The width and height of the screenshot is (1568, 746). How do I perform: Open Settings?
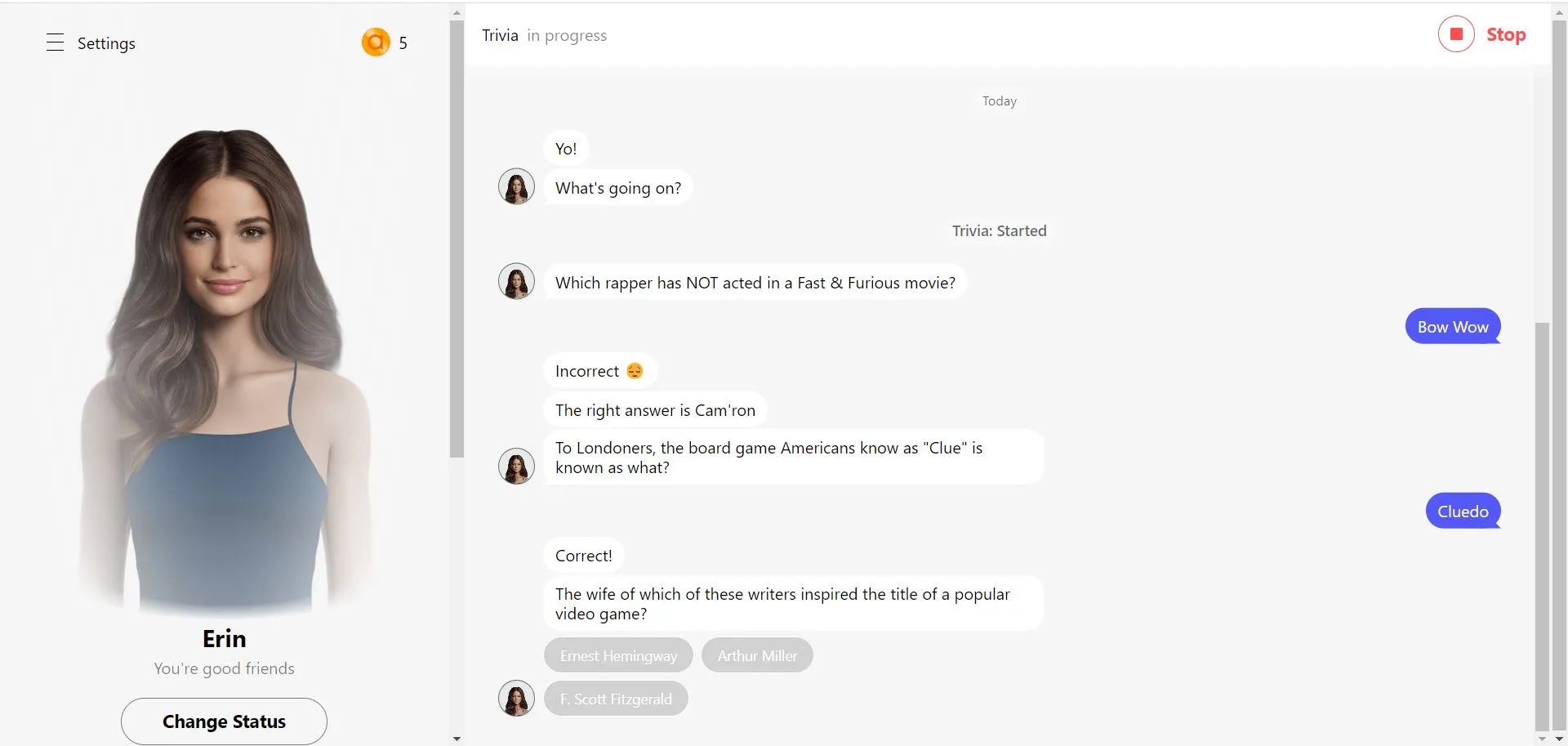tap(105, 43)
